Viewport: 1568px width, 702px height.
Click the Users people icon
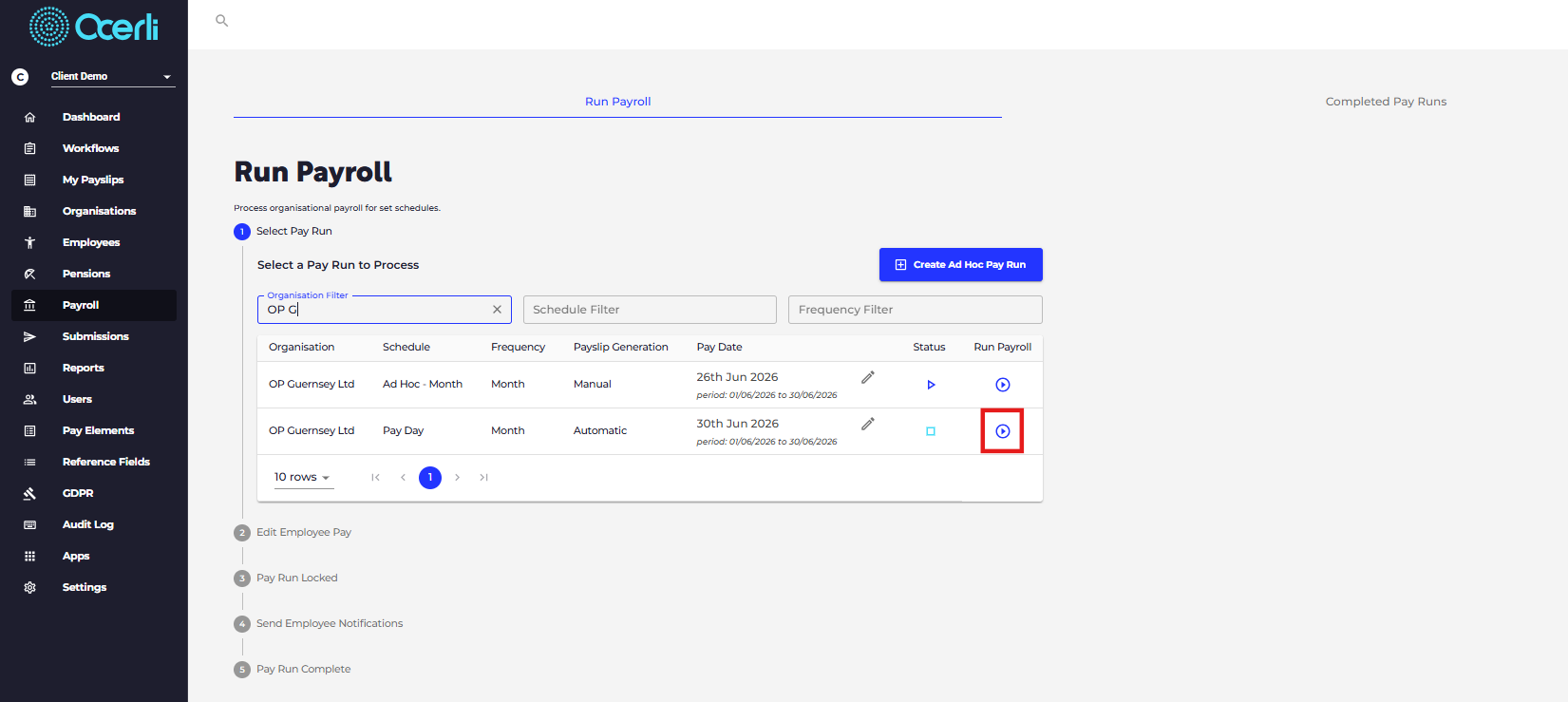click(x=29, y=399)
